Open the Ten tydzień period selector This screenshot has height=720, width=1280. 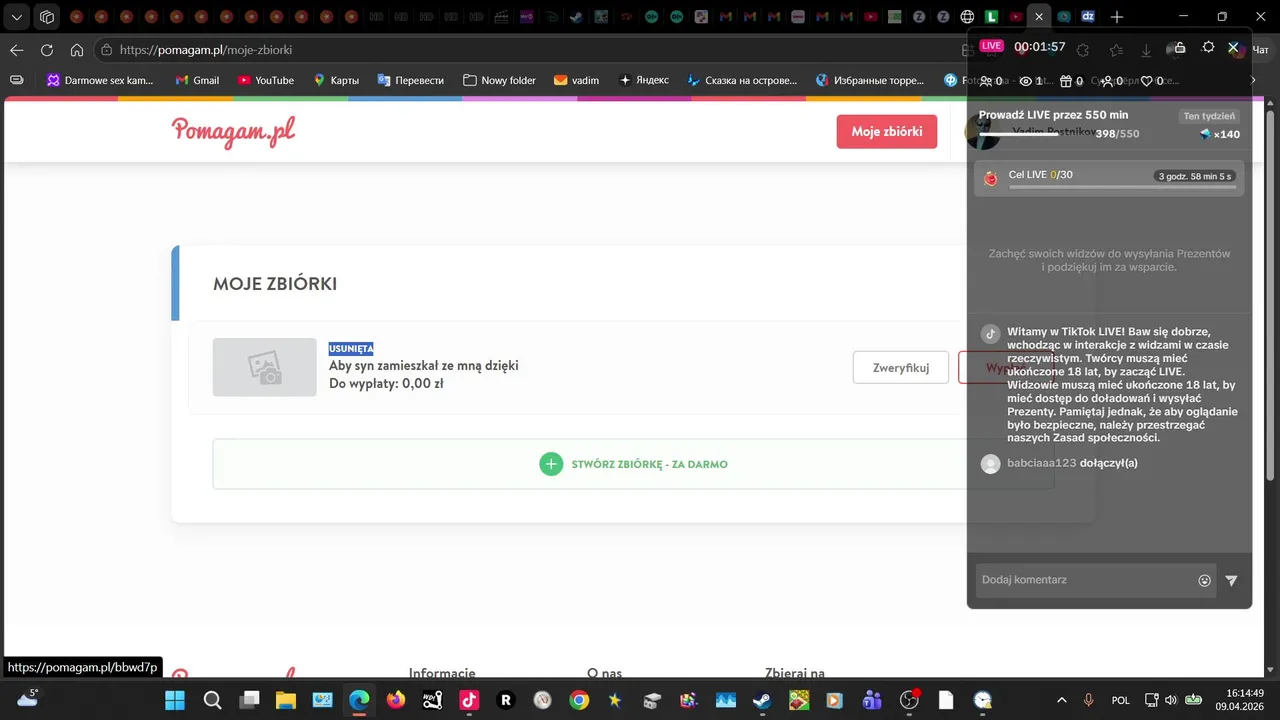click(x=1209, y=116)
